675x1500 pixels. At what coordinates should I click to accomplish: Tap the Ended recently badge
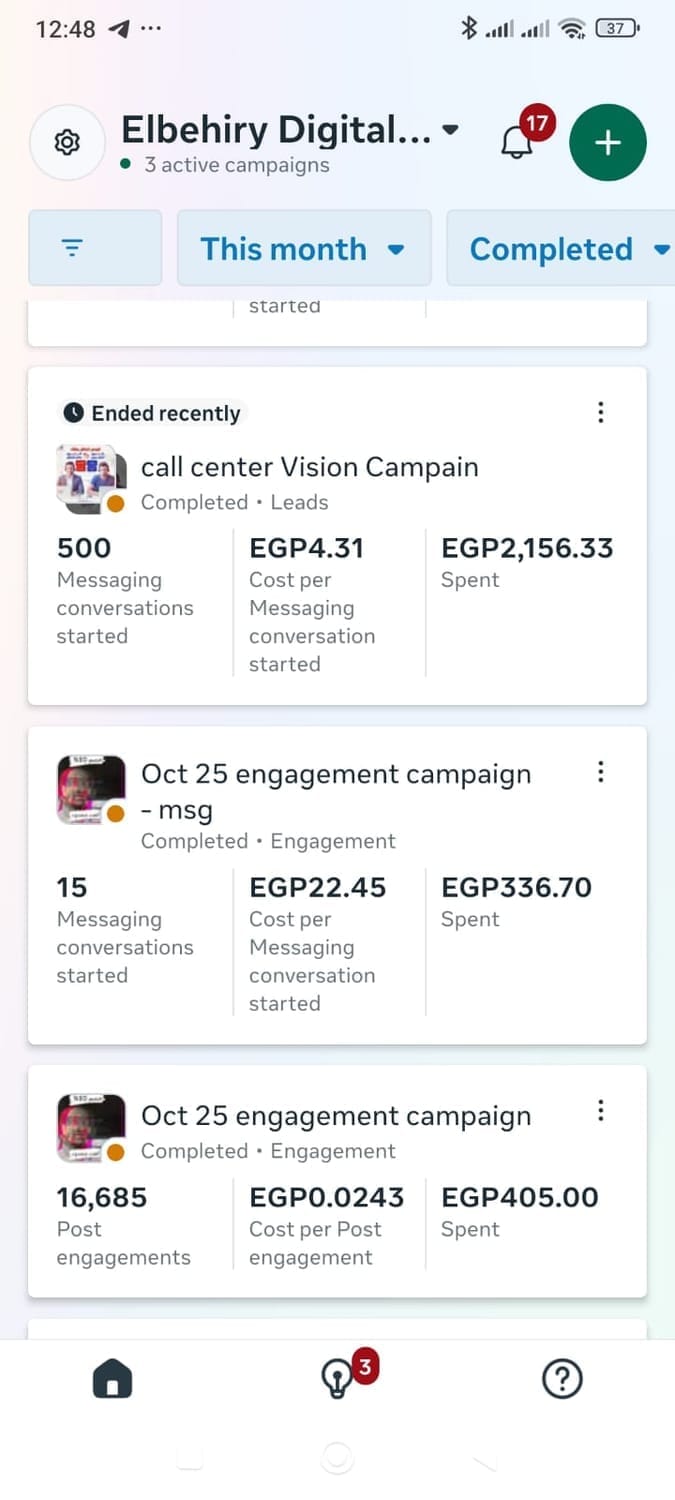[x=152, y=413]
